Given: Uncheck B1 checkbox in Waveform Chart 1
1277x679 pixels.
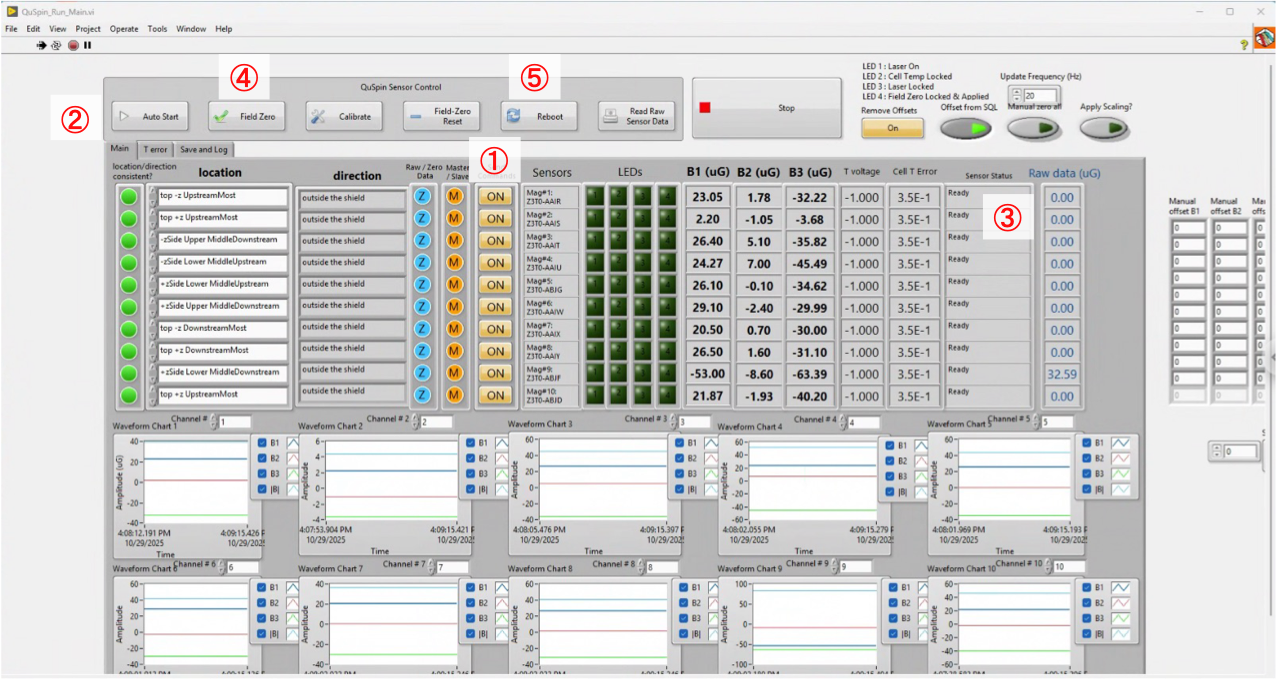Looking at the screenshot, I should pyautogui.click(x=262, y=443).
